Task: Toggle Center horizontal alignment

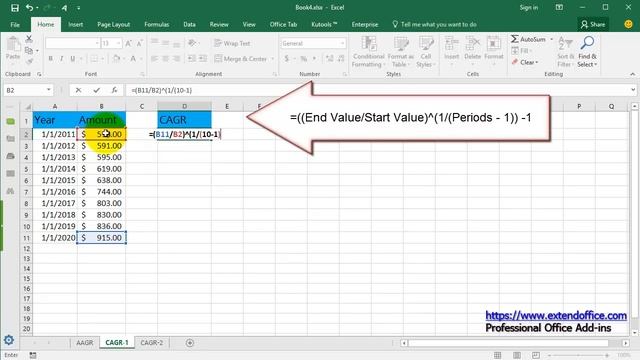Action: click(165, 59)
